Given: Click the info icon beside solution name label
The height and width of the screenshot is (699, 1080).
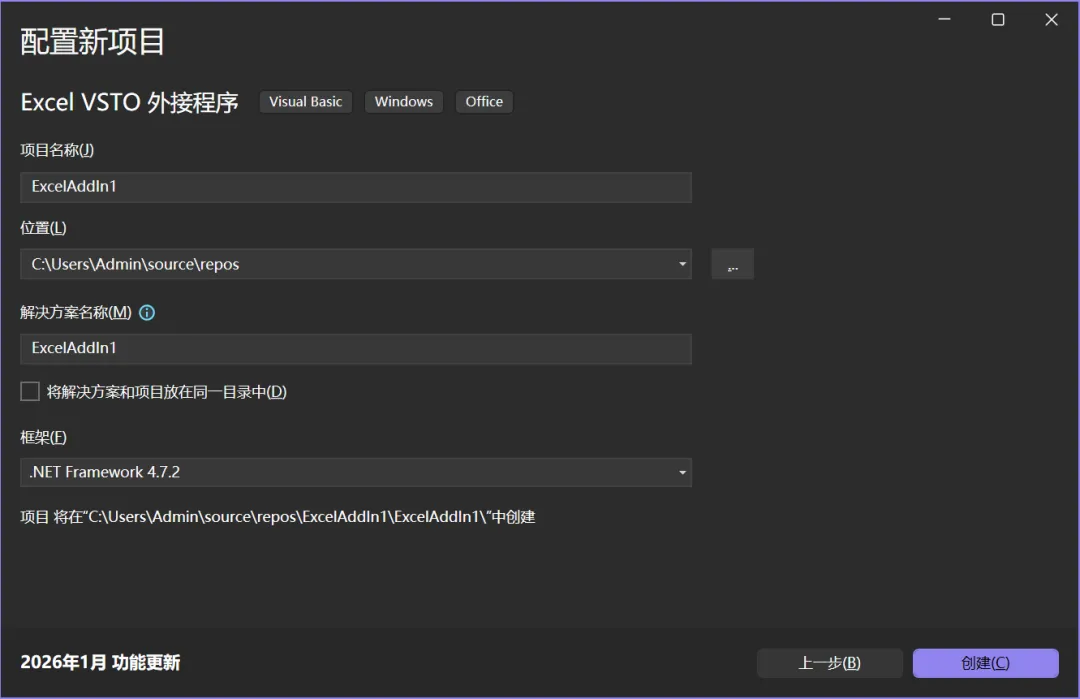Looking at the screenshot, I should [147, 313].
